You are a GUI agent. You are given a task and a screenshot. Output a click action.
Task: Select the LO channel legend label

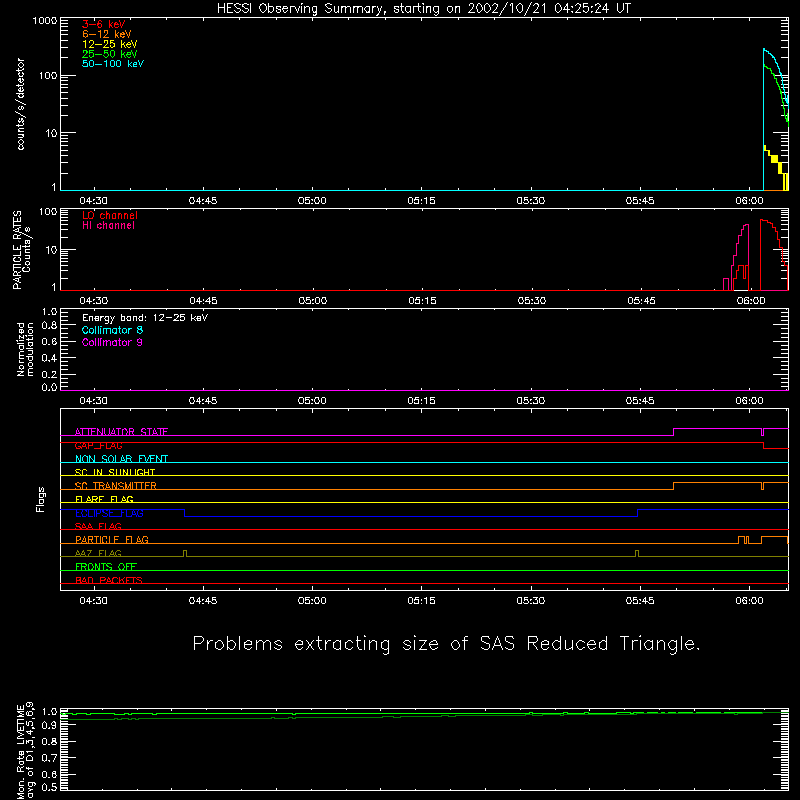point(110,215)
